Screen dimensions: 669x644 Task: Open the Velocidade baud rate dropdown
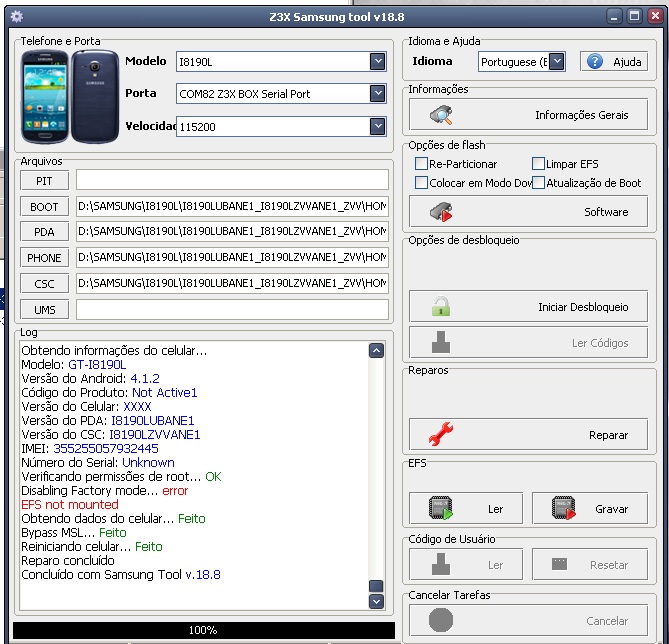tap(378, 126)
